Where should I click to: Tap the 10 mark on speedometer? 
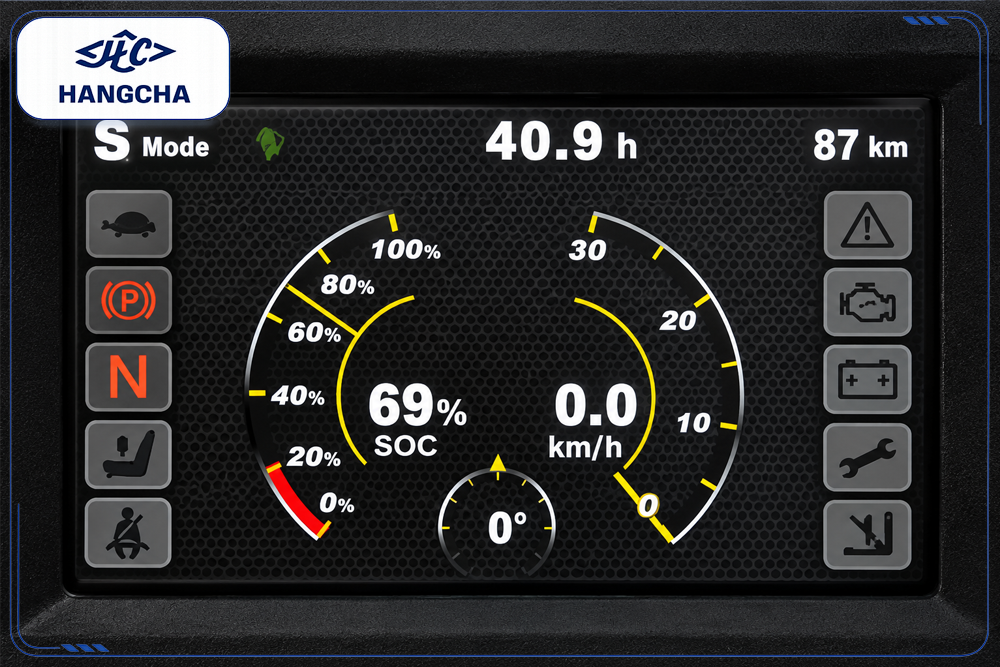point(693,423)
